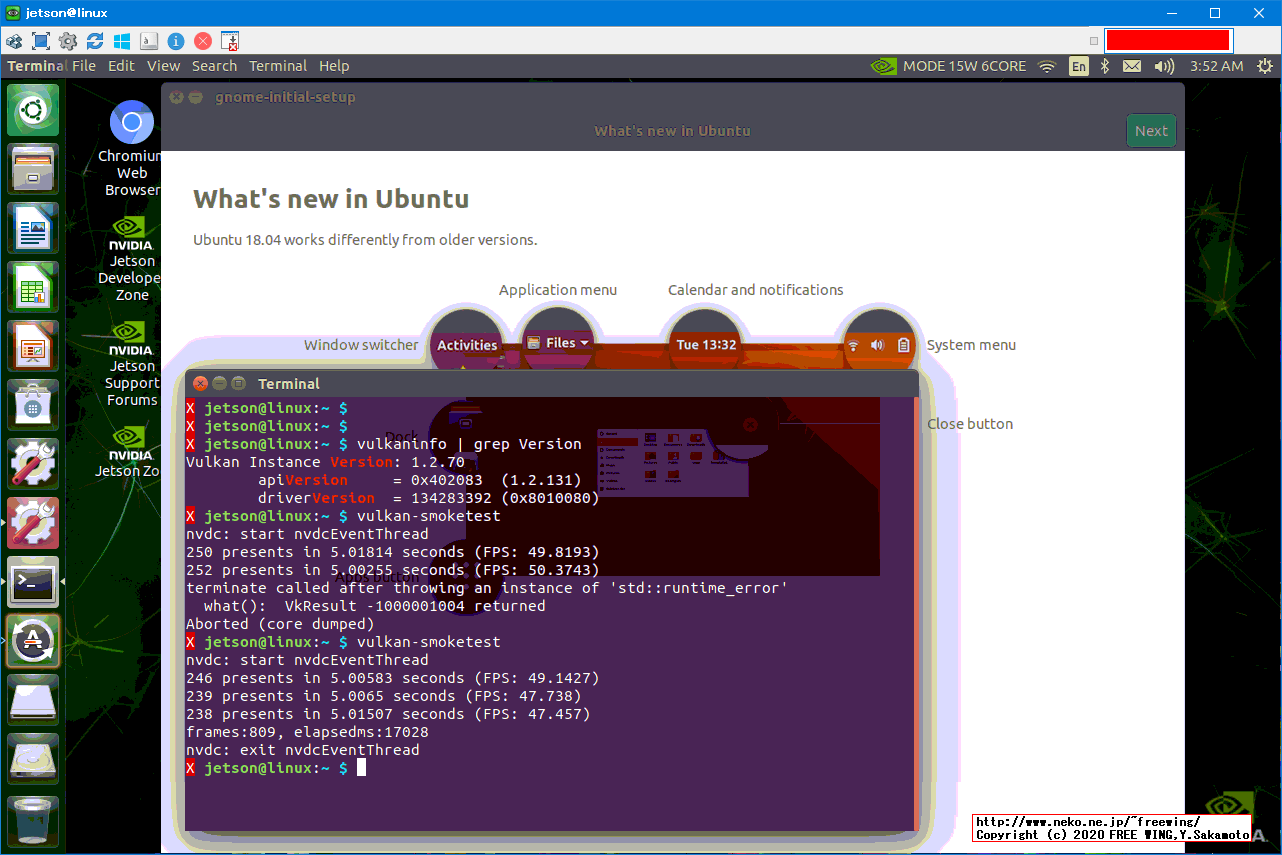Open the sound volume indicator

1163,66
